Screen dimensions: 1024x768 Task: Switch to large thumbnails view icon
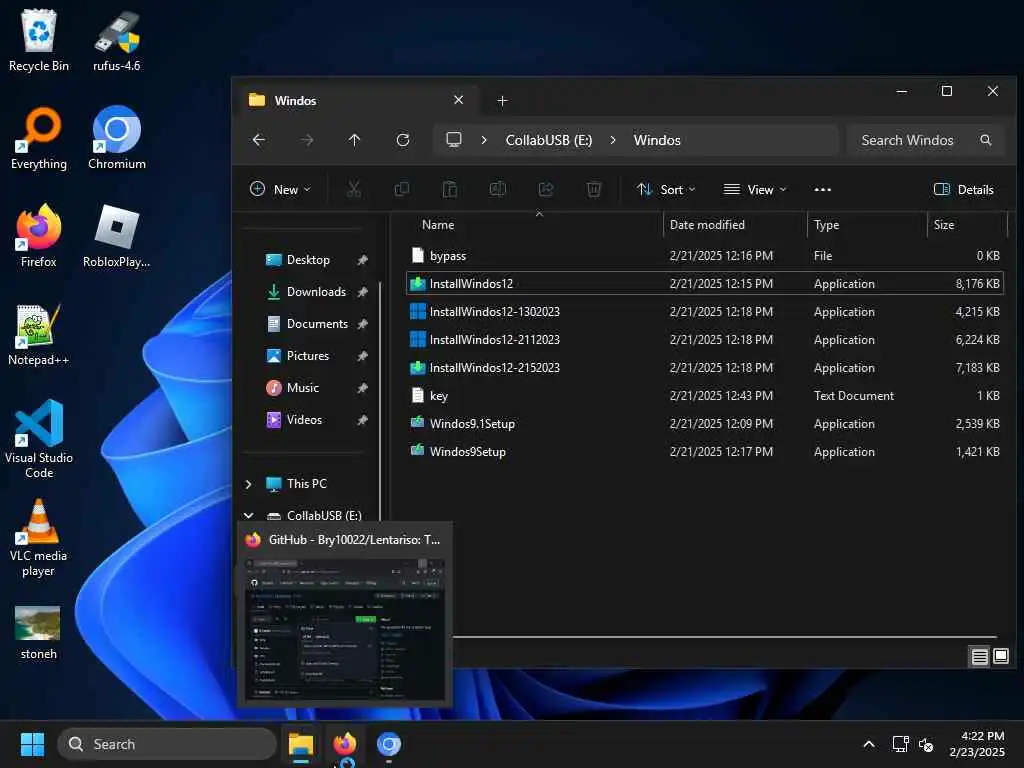(x=1000, y=656)
